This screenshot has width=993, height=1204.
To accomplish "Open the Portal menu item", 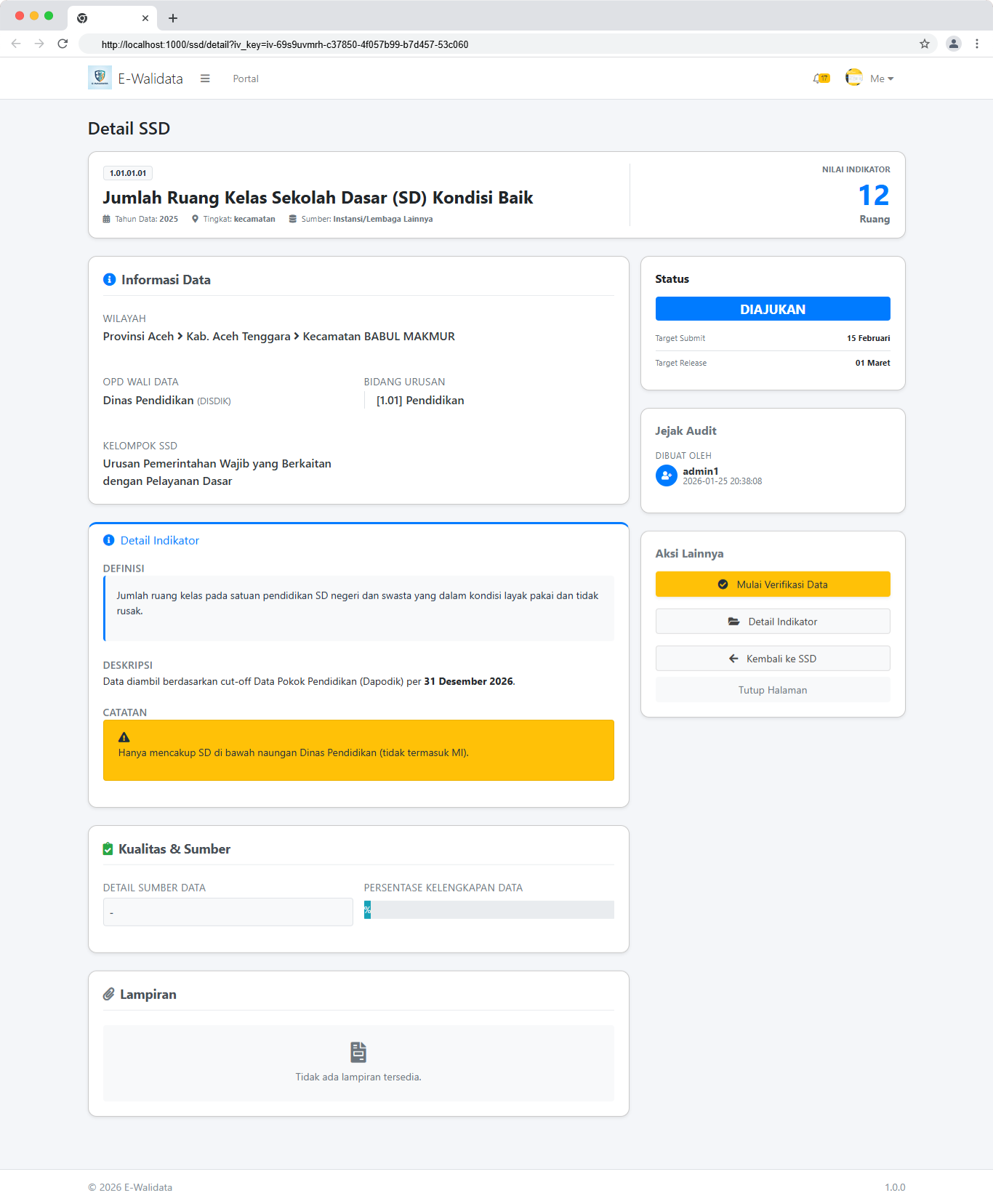I will (245, 79).
